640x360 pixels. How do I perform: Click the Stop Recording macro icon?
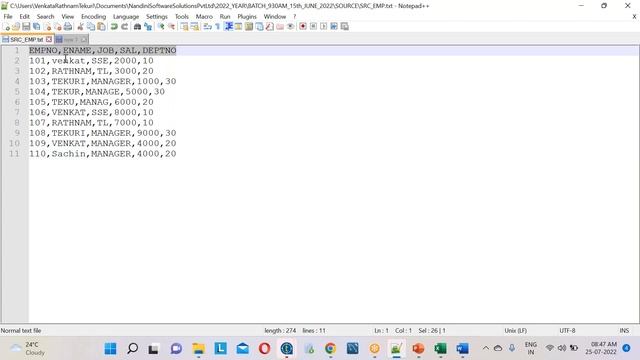pyautogui.click(x=313, y=27)
